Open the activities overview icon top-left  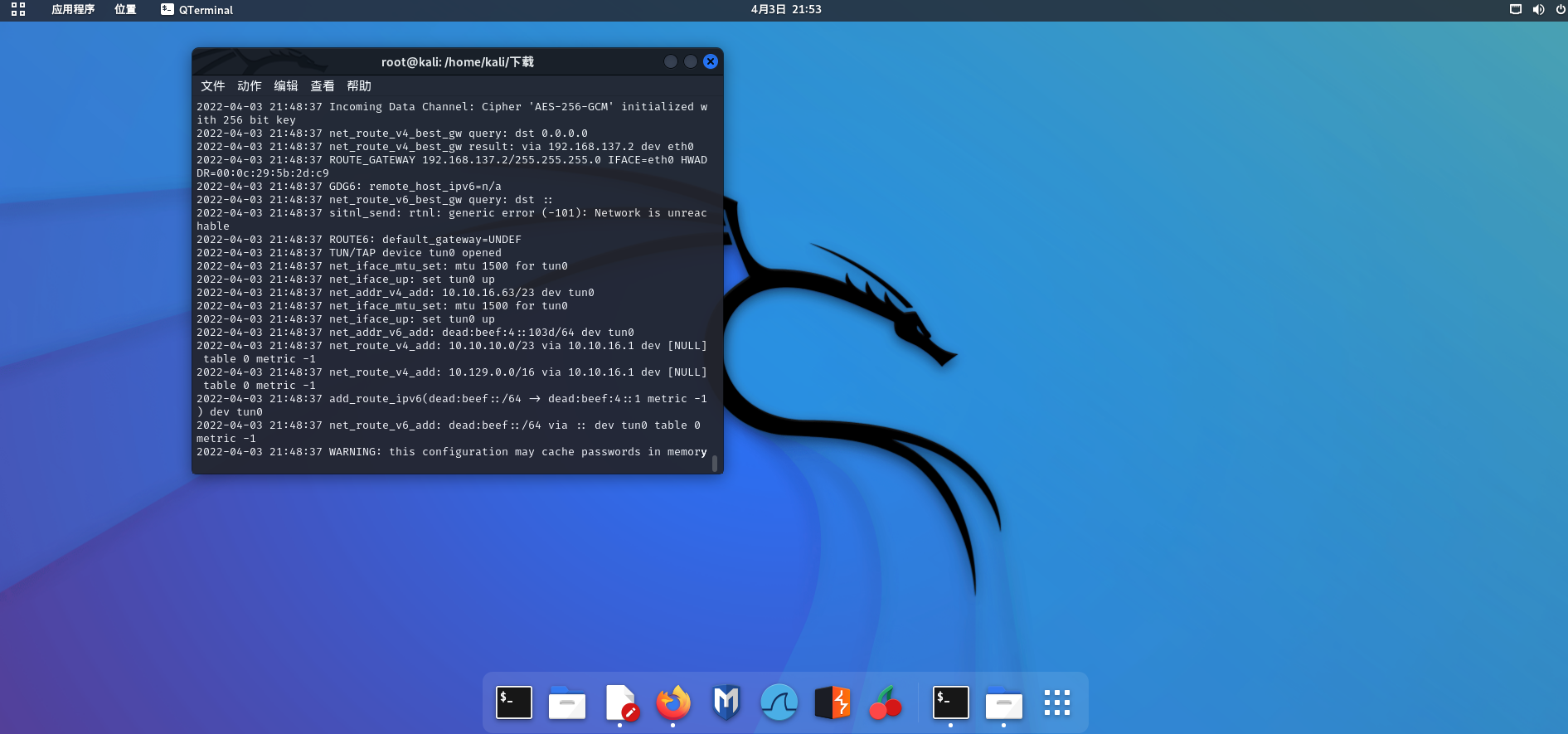(x=18, y=9)
